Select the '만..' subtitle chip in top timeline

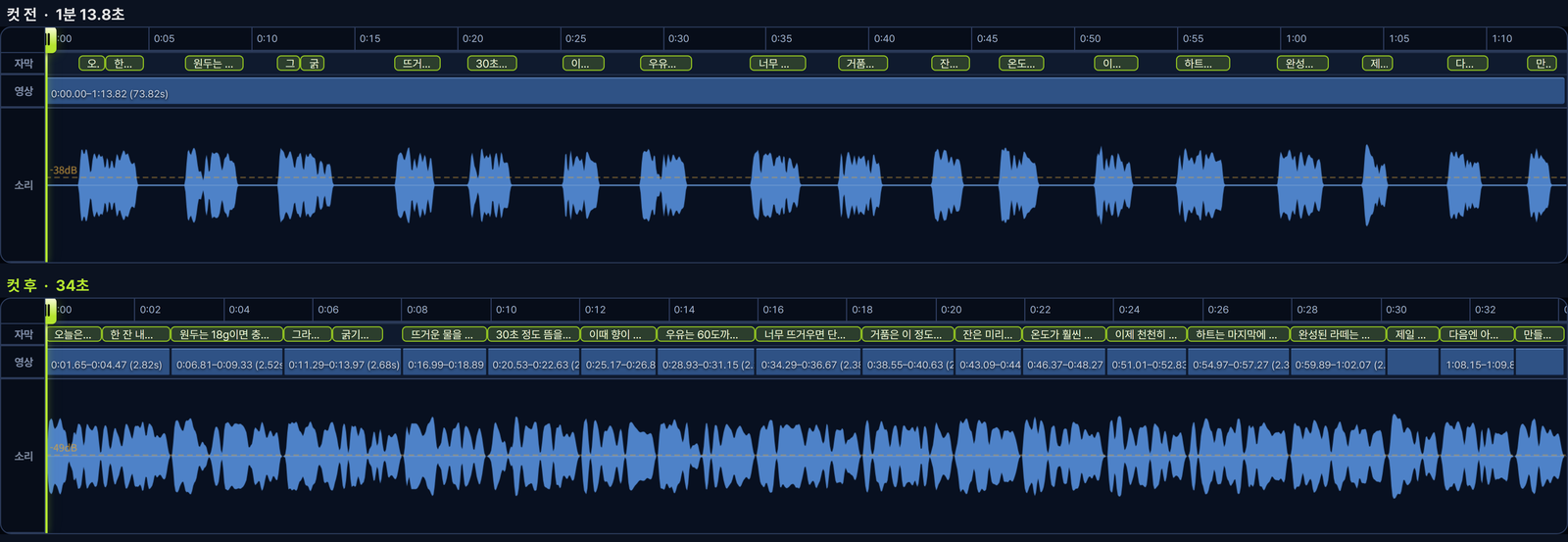coord(1543,63)
